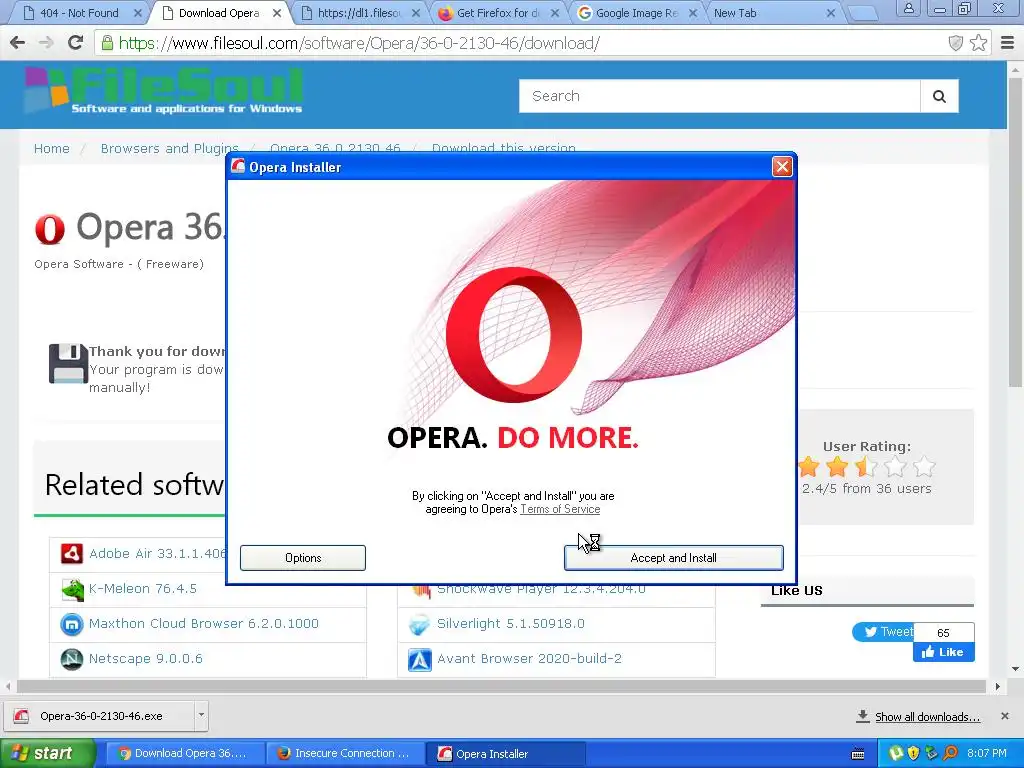
Task: Click the Chrome user profile icon
Action: (x=908, y=9)
